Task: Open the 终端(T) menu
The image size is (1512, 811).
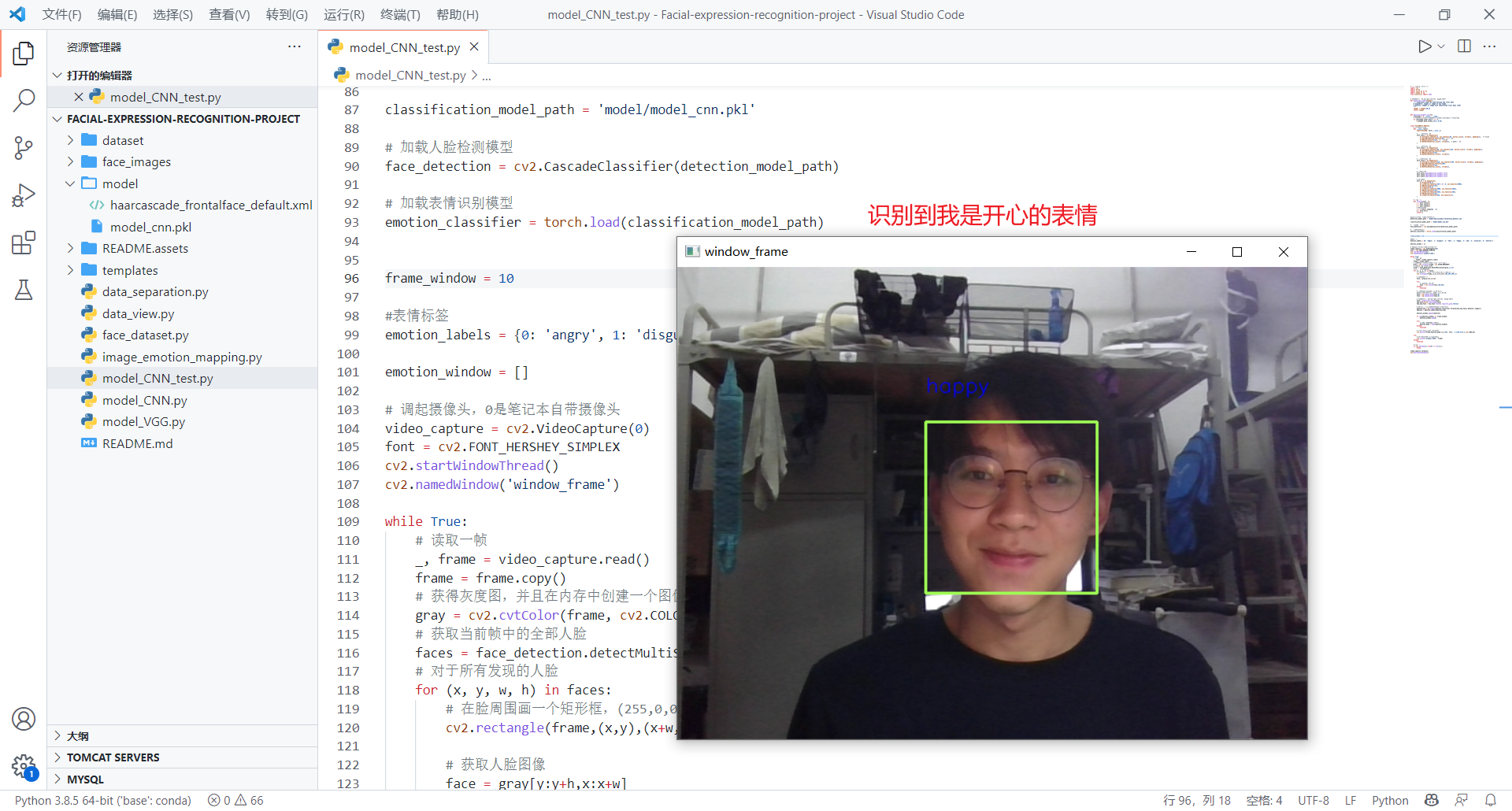Action: coord(400,14)
